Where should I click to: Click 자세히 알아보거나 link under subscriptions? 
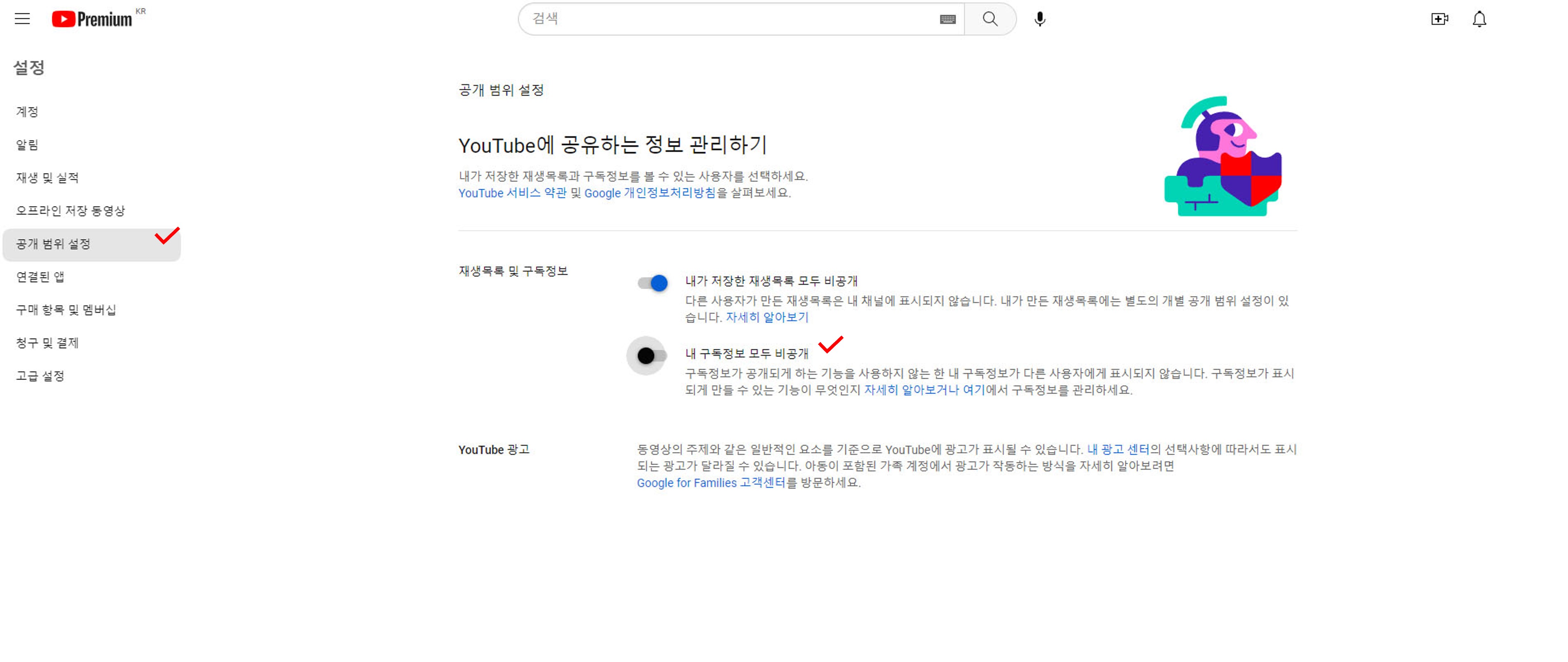pos(911,390)
